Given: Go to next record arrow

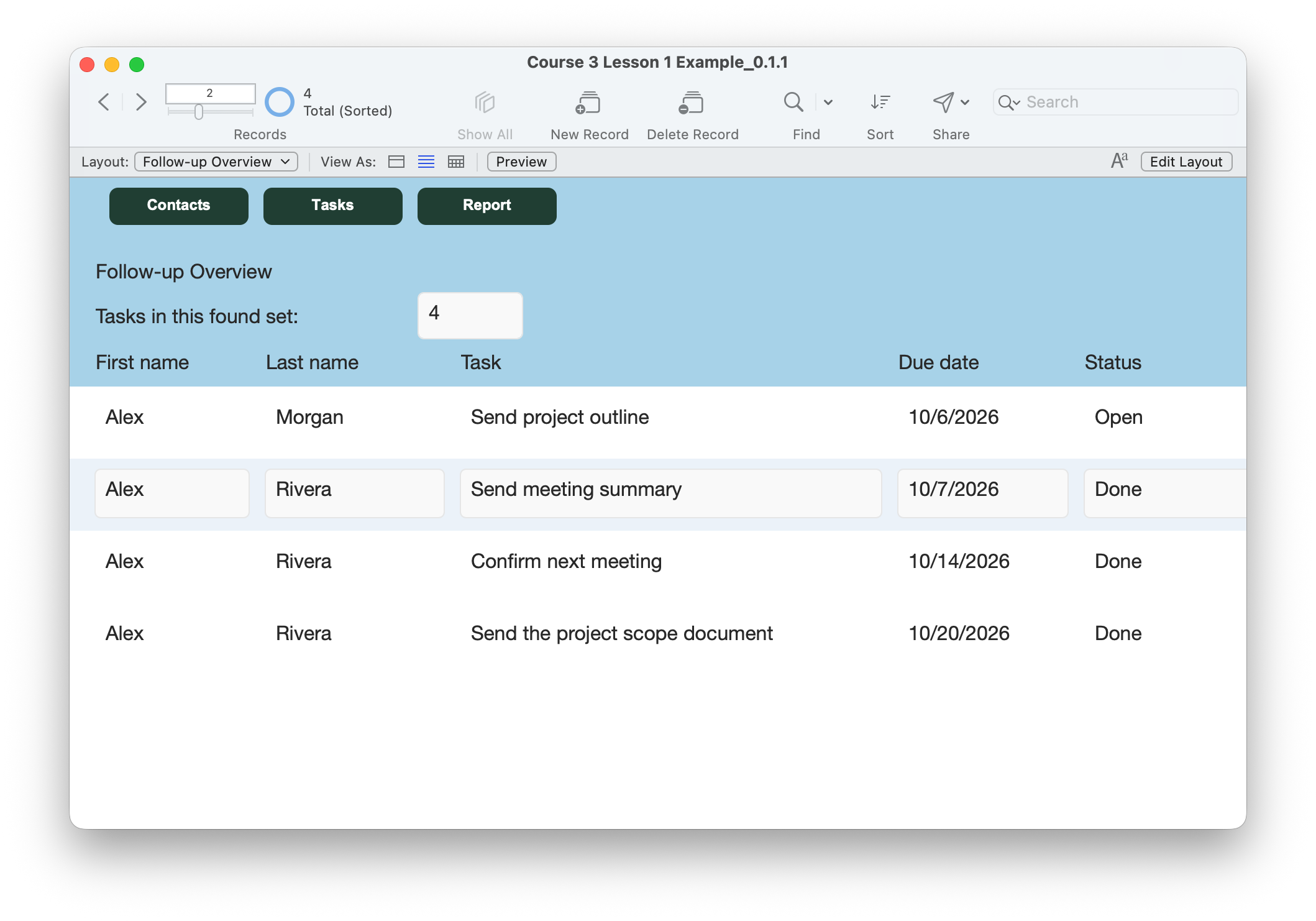Looking at the screenshot, I should click(x=141, y=102).
